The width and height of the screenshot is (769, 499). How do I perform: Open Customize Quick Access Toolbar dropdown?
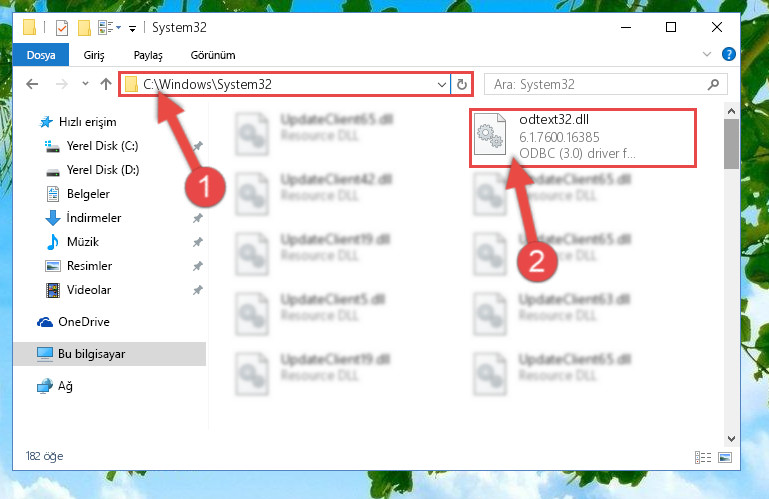[x=132, y=29]
